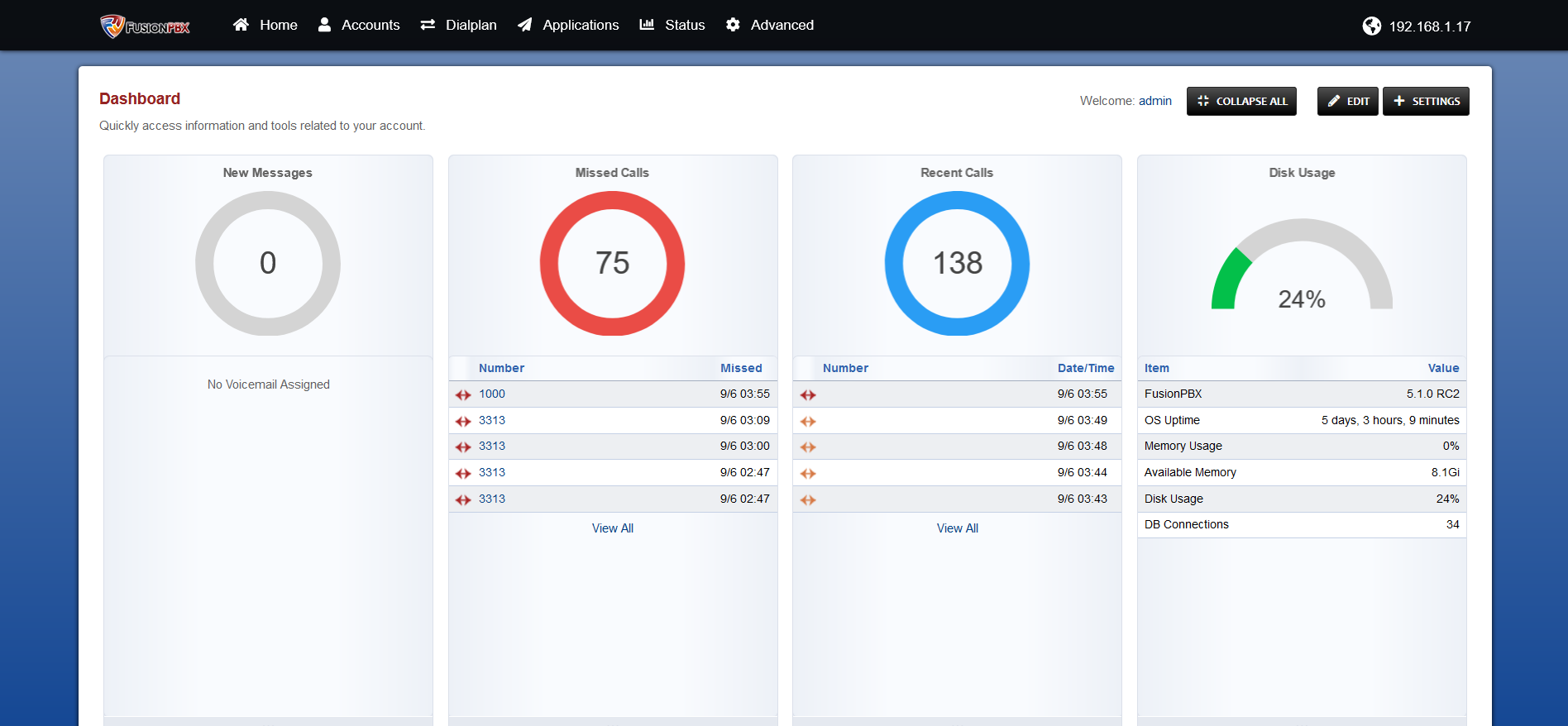Open the Accounts menu
1568x726 pixels.
click(x=370, y=25)
